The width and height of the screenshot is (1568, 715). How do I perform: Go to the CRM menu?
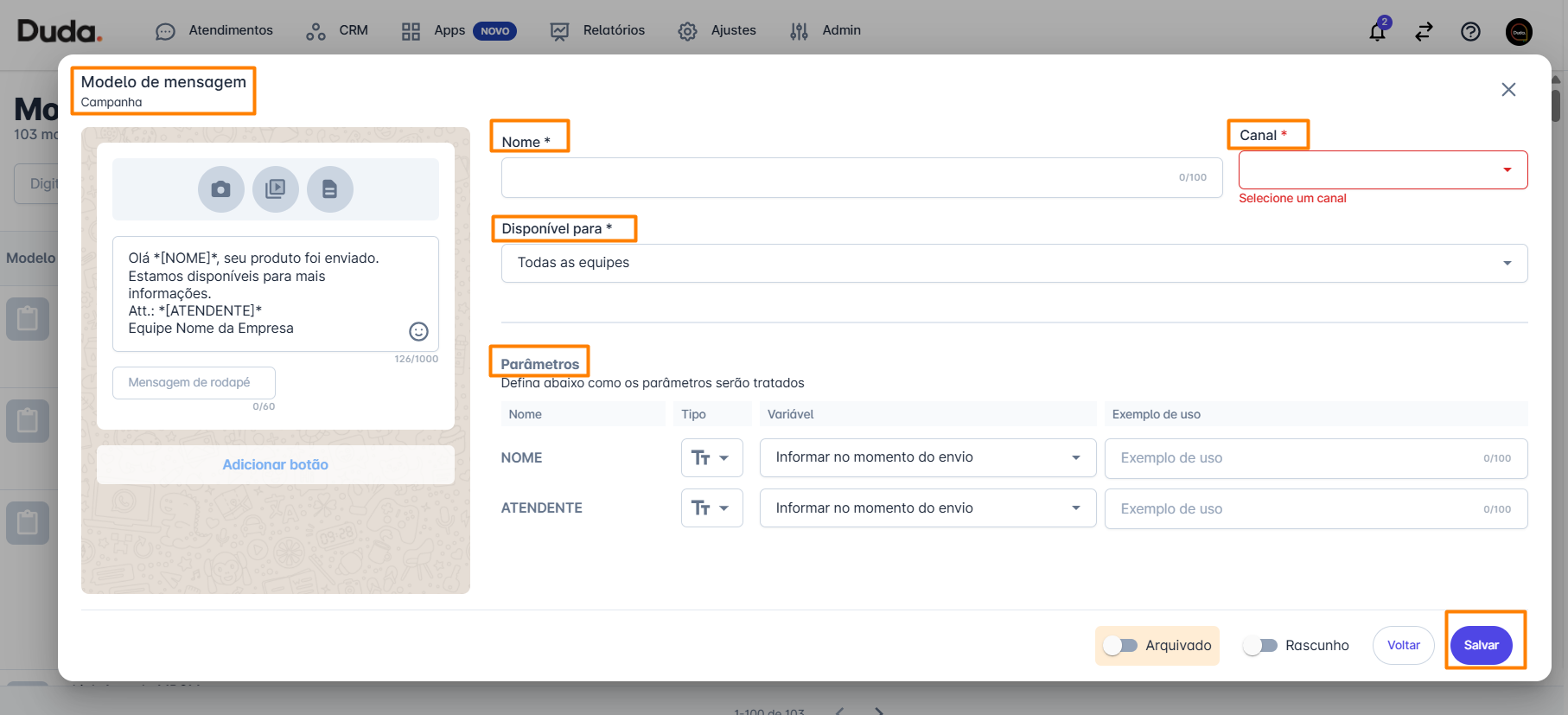click(x=337, y=31)
